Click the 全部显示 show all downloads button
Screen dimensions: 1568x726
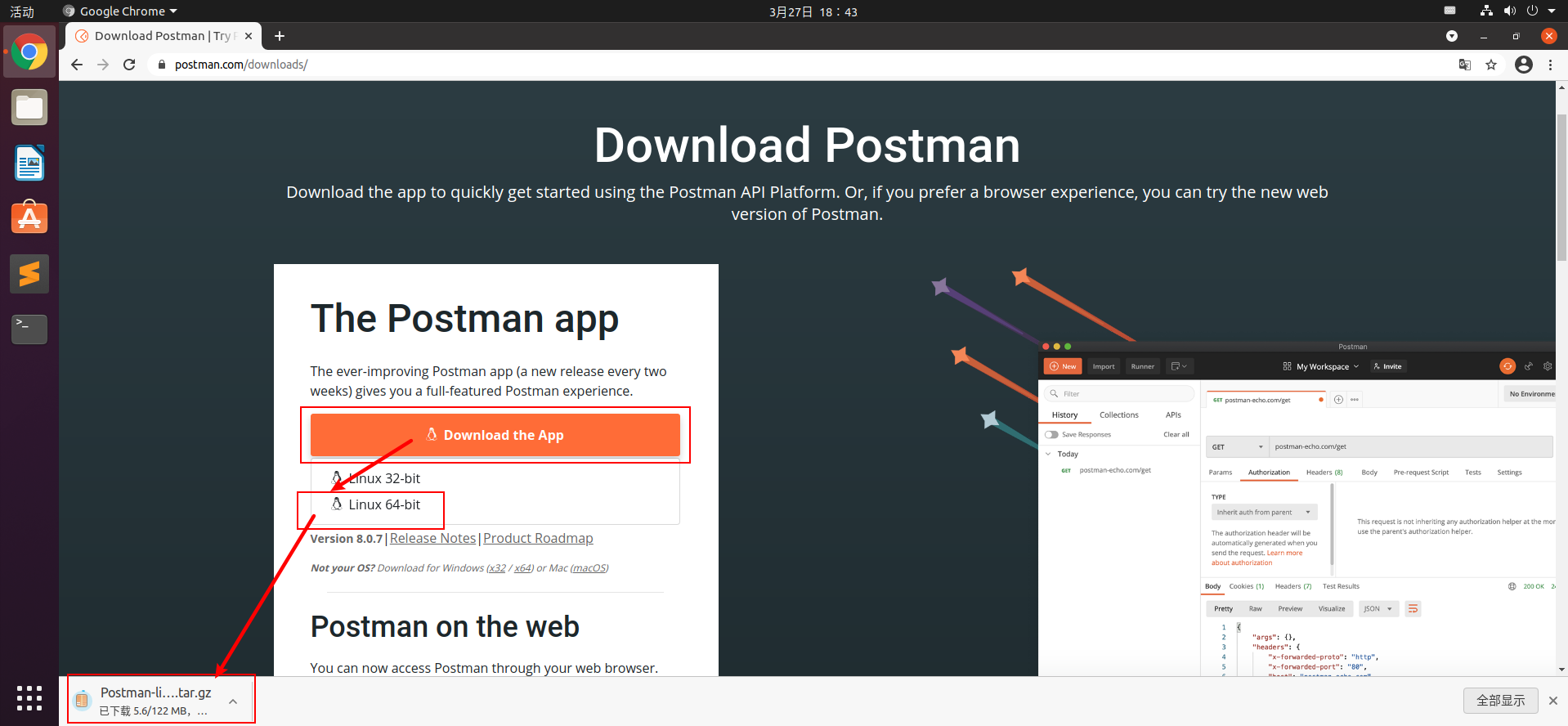(1501, 701)
